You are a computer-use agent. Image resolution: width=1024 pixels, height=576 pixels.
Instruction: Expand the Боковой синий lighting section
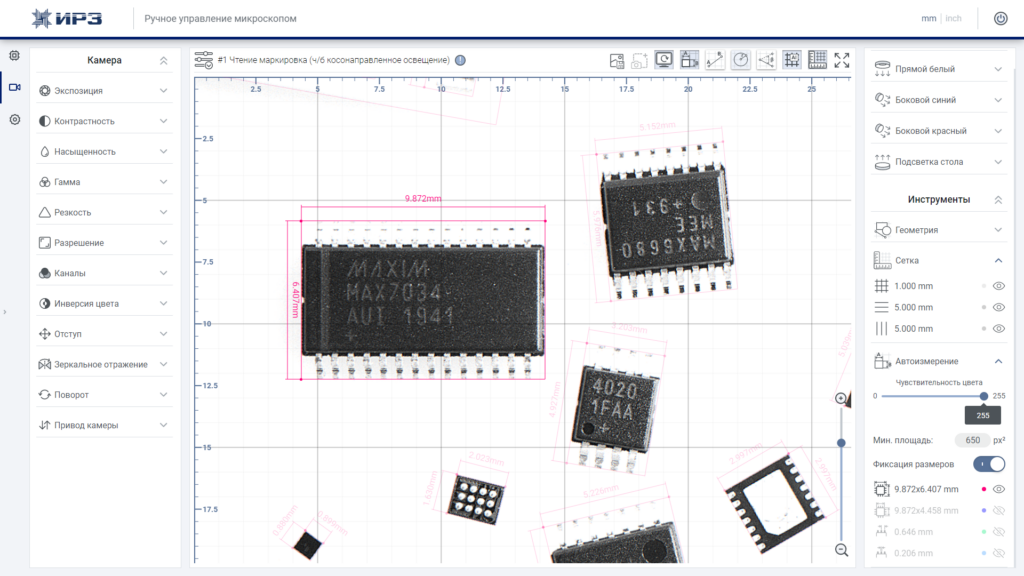[x=939, y=100]
